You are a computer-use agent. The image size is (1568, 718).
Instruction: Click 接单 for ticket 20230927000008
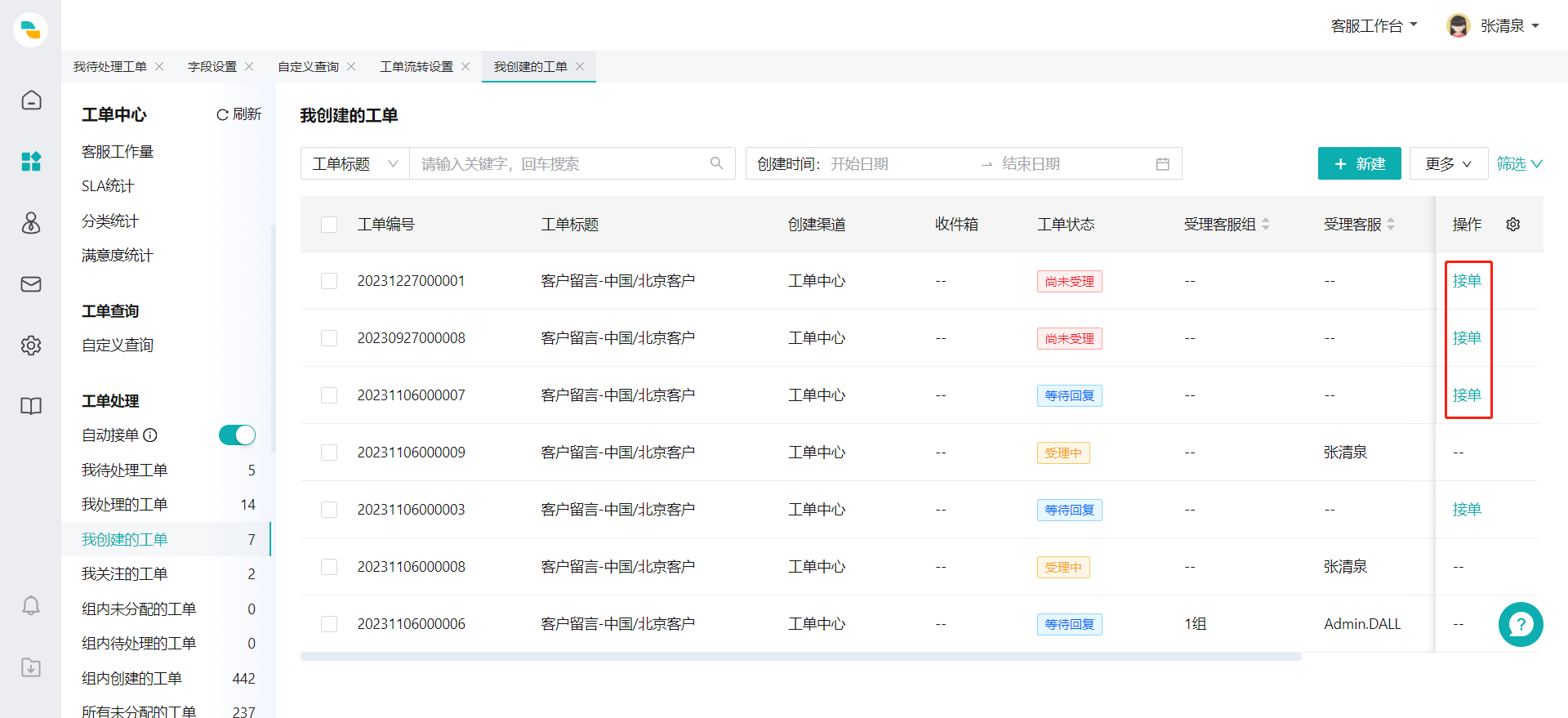point(1467,338)
